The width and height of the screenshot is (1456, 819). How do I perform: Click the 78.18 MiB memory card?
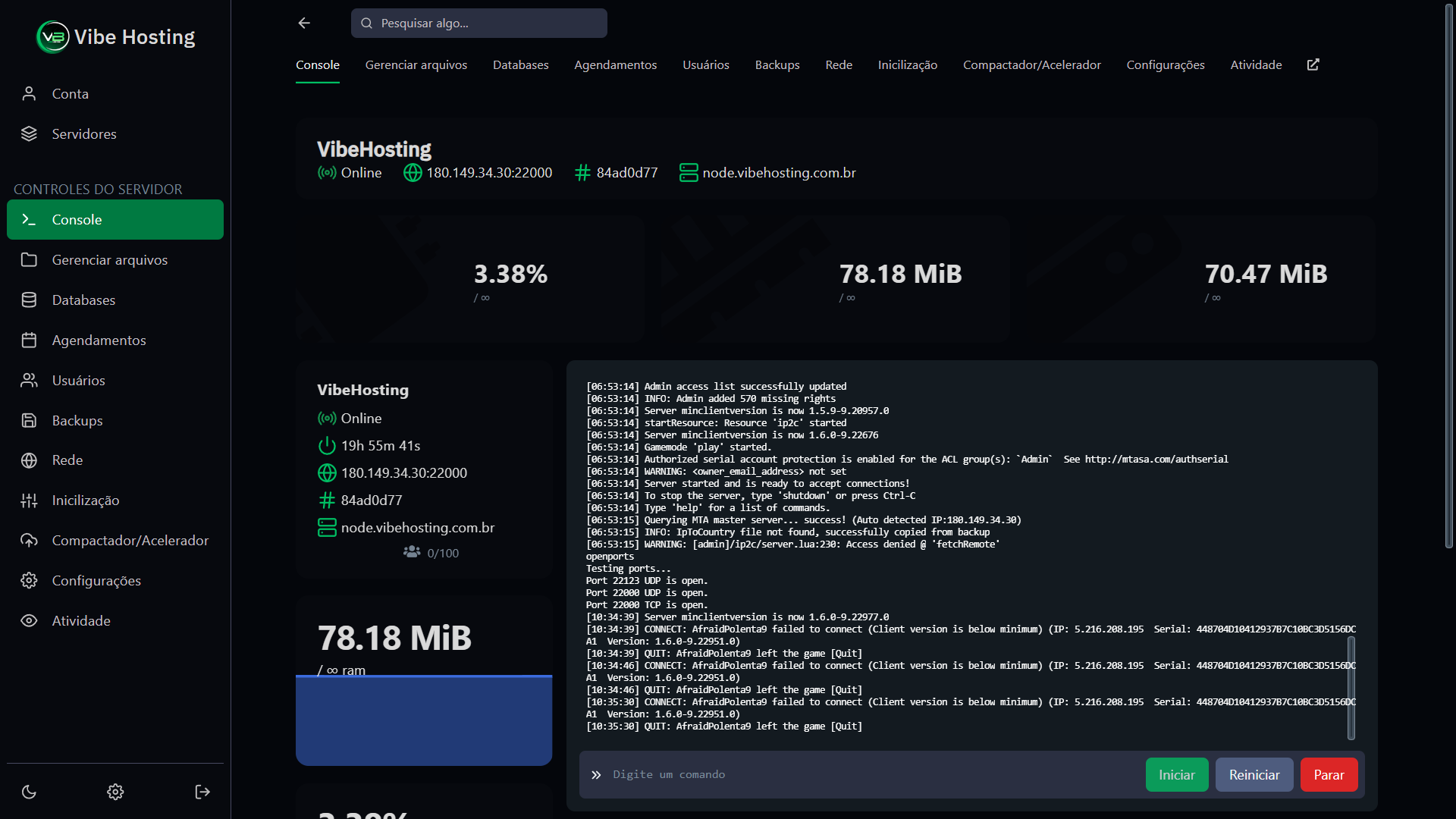836,279
